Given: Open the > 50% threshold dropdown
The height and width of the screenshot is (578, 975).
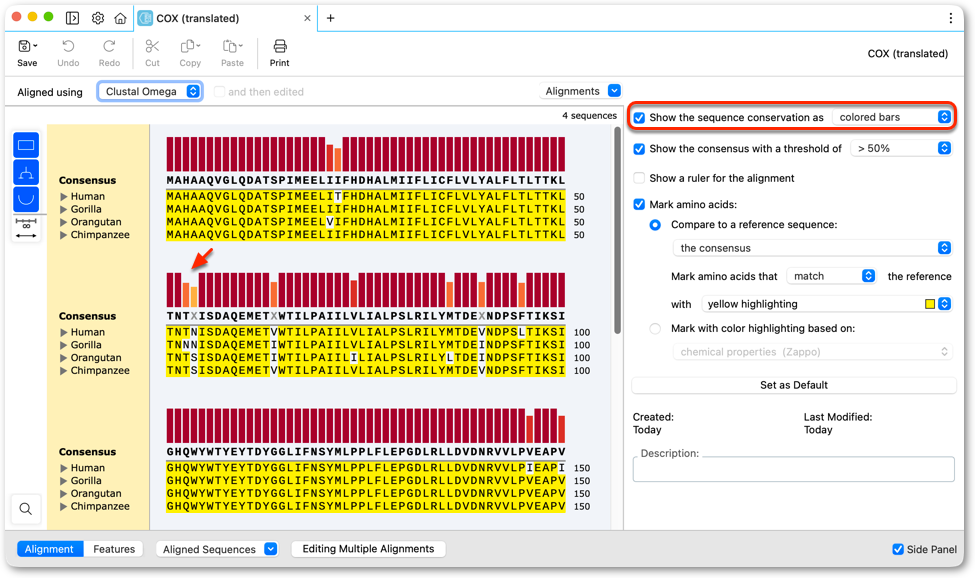Looking at the screenshot, I should point(900,148).
